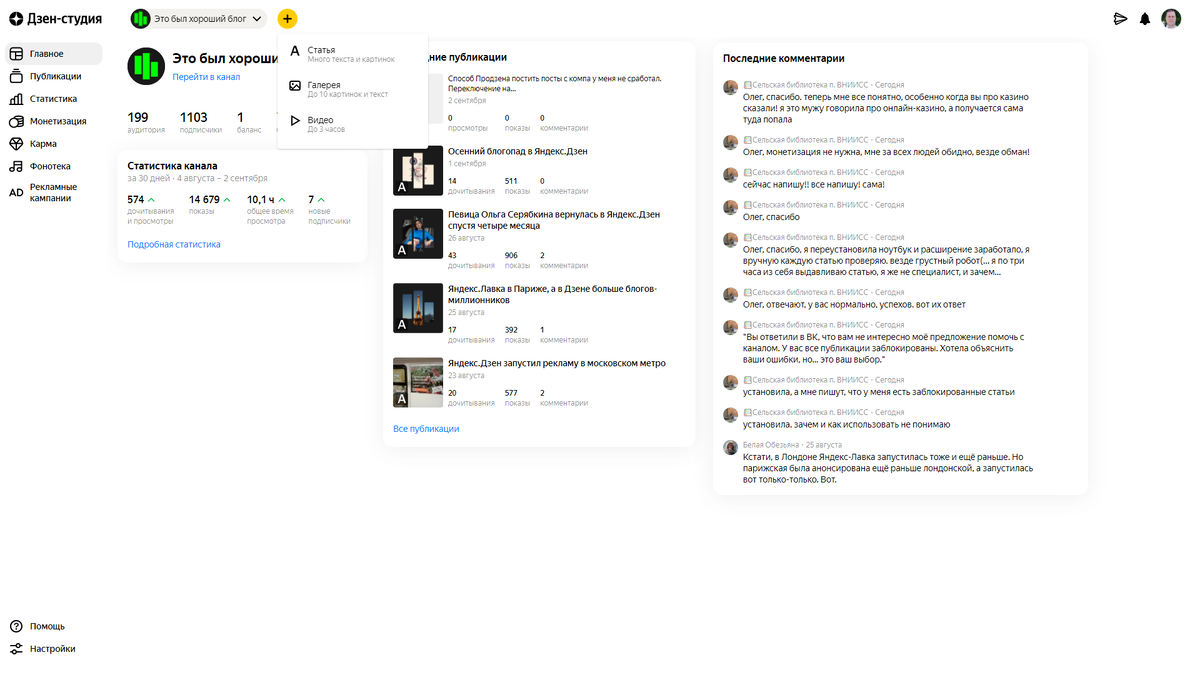
Task: Click the Статья letter A icon
Action: coord(295,51)
